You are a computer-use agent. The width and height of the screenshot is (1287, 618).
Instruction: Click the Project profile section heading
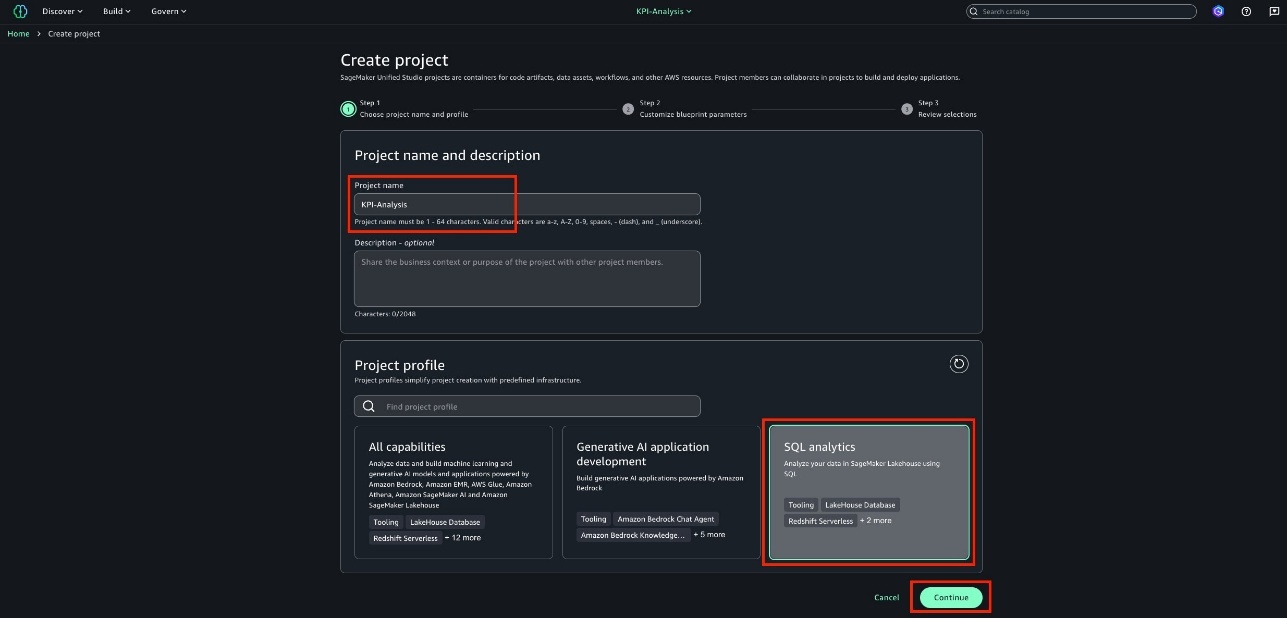[x=400, y=365]
